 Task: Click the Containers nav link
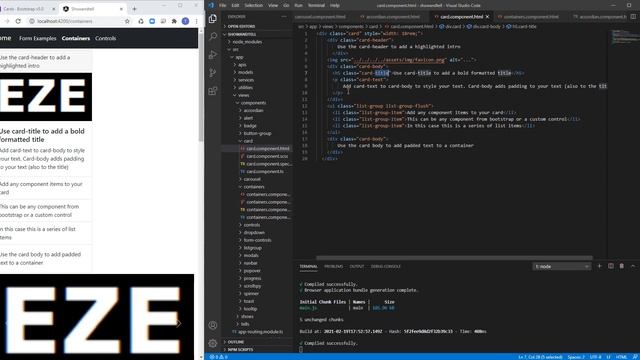pyautogui.click(x=76, y=38)
